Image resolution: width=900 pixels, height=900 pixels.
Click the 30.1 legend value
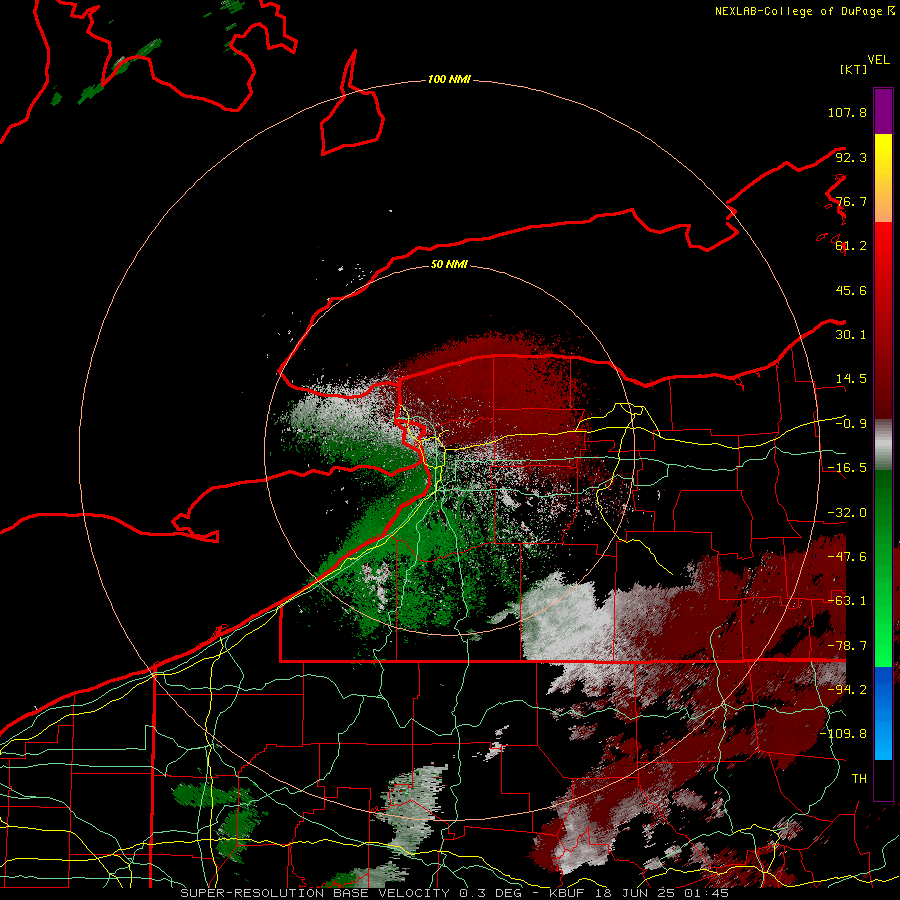coord(851,335)
